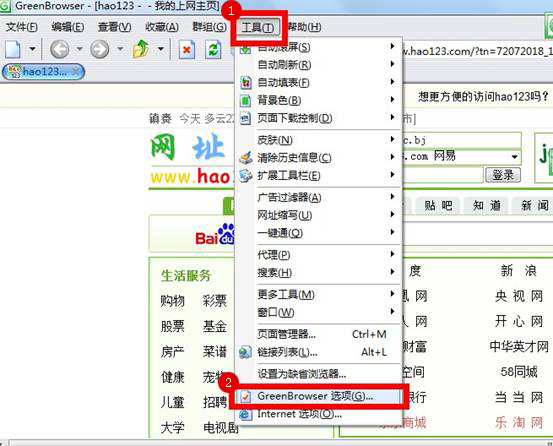Open the 工具(T) menu
The image size is (553, 446).
tap(258, 27)
